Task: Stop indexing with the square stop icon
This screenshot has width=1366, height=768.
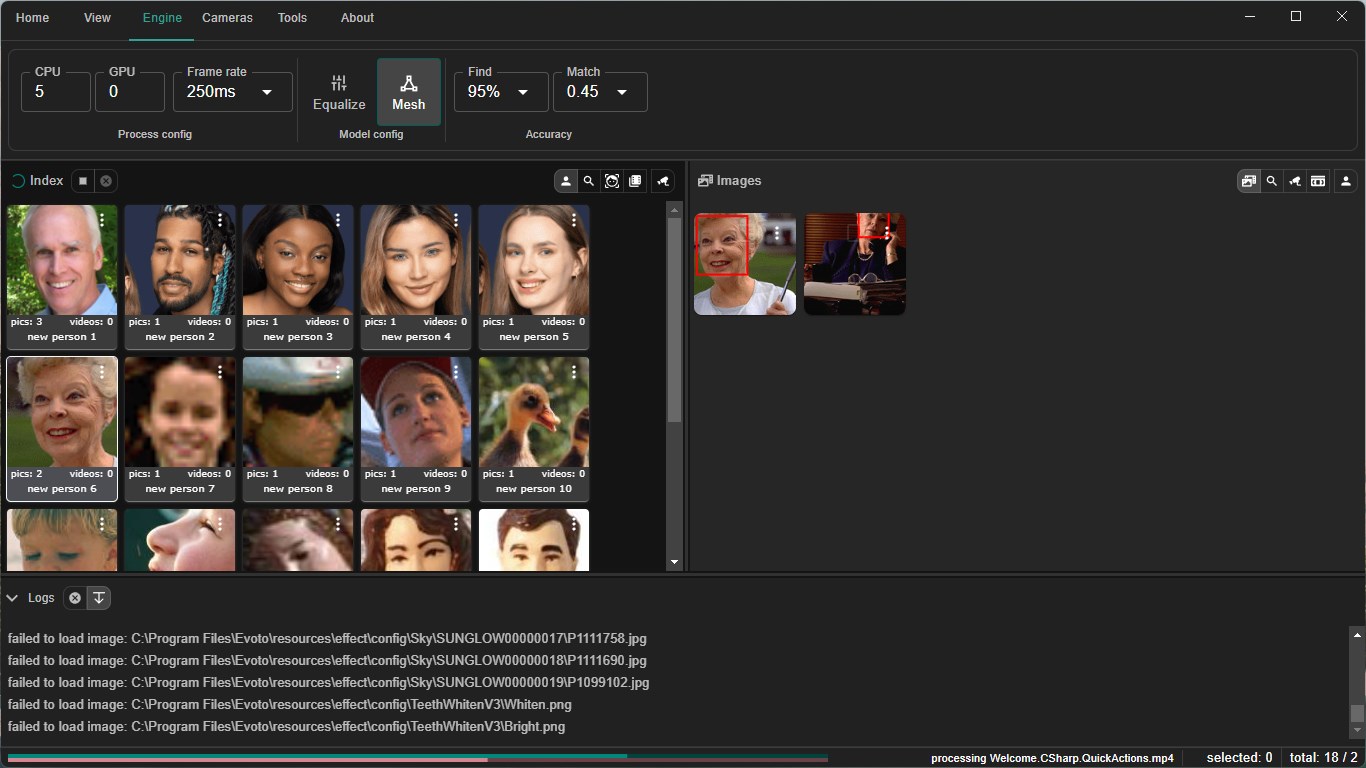Action: point(83,181)
